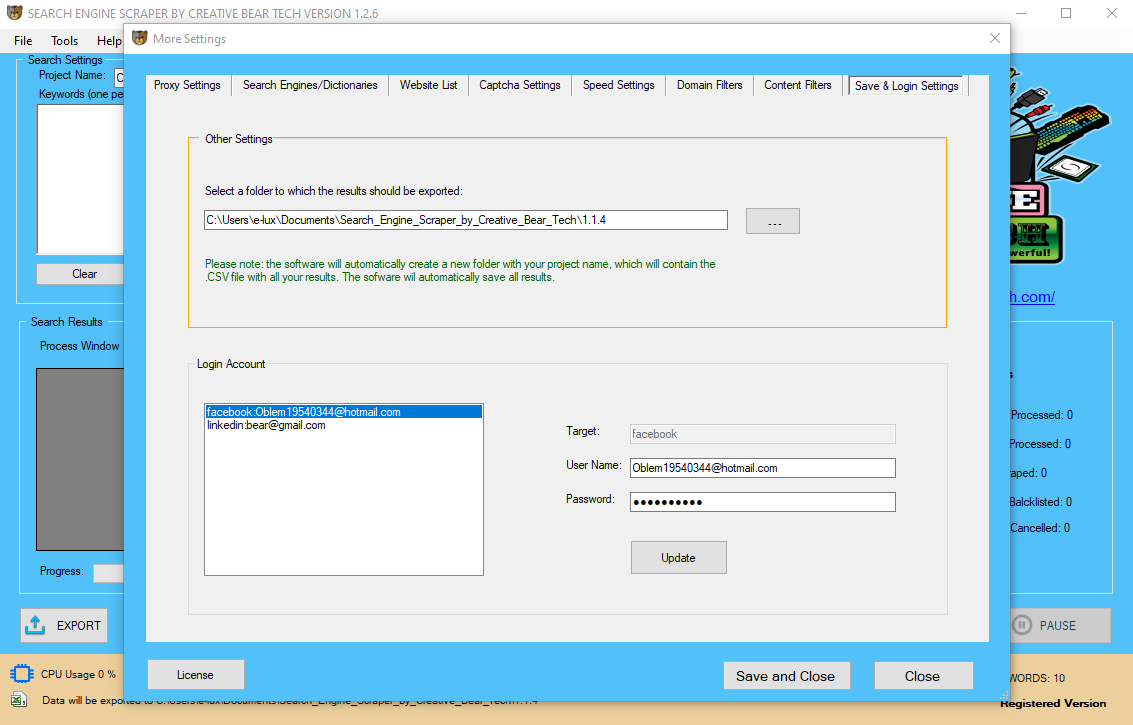Click the Creative Bear Tech app icon
The image size is (1133, 725).
[x=14, y=13]
